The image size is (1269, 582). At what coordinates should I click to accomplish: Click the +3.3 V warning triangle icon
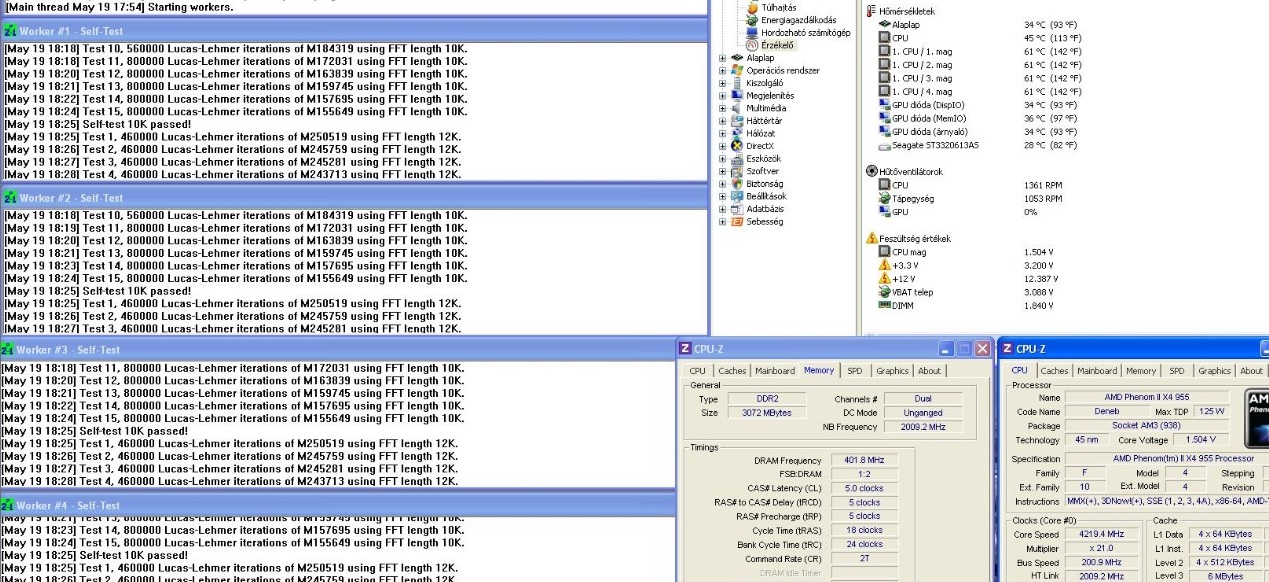tap(884, 265)
